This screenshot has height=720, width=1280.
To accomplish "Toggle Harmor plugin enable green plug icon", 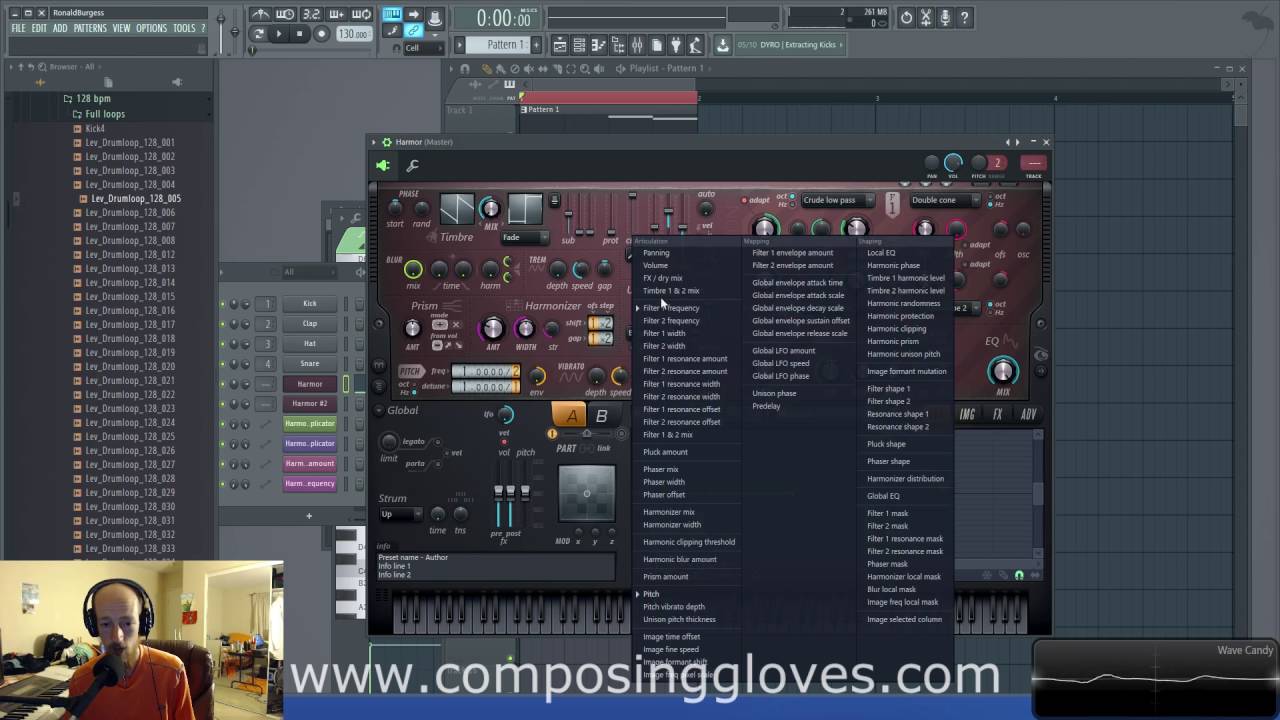I will click(x=382, y=165).
